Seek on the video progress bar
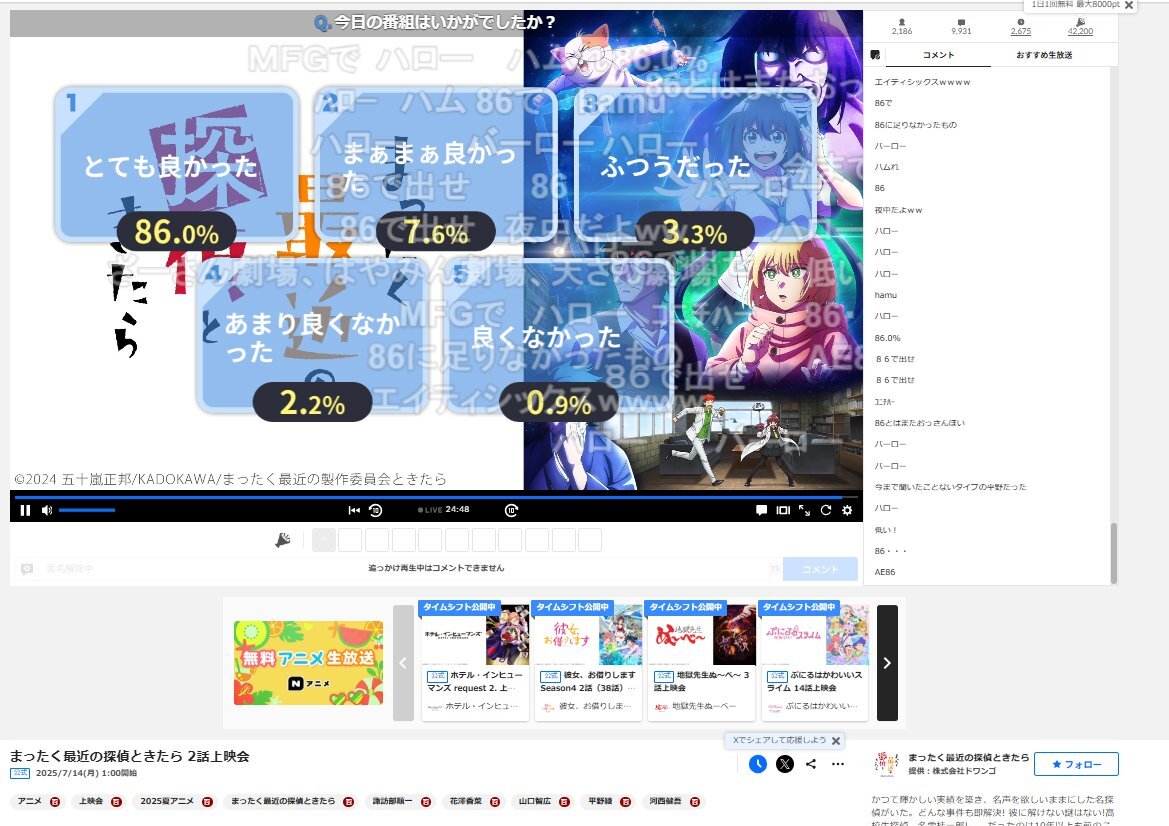The height and width of the screenshot is (826, 1169). [x=436, y=496]
